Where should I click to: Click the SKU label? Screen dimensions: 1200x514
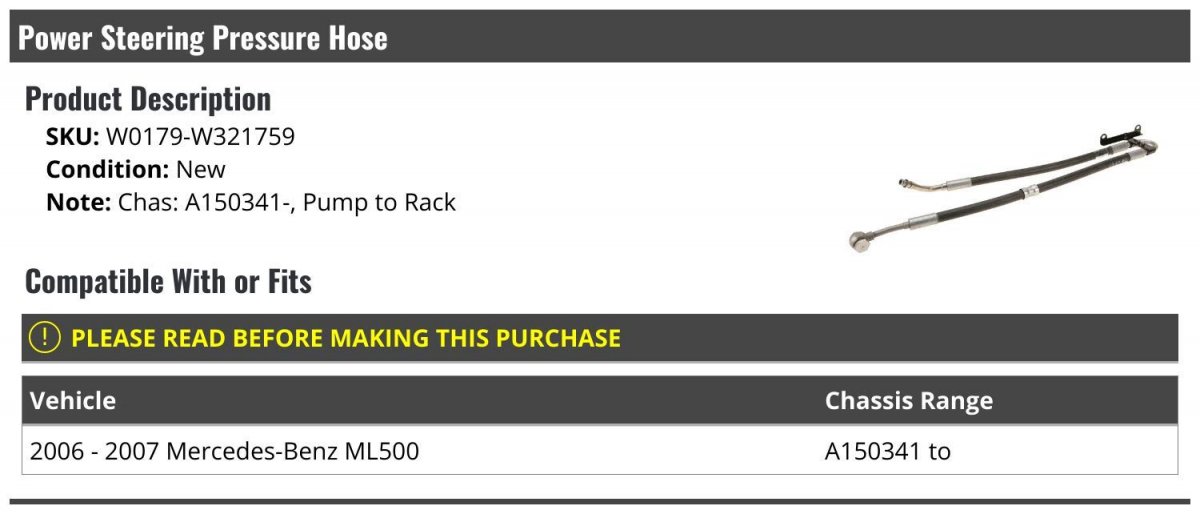click(72, 137)
